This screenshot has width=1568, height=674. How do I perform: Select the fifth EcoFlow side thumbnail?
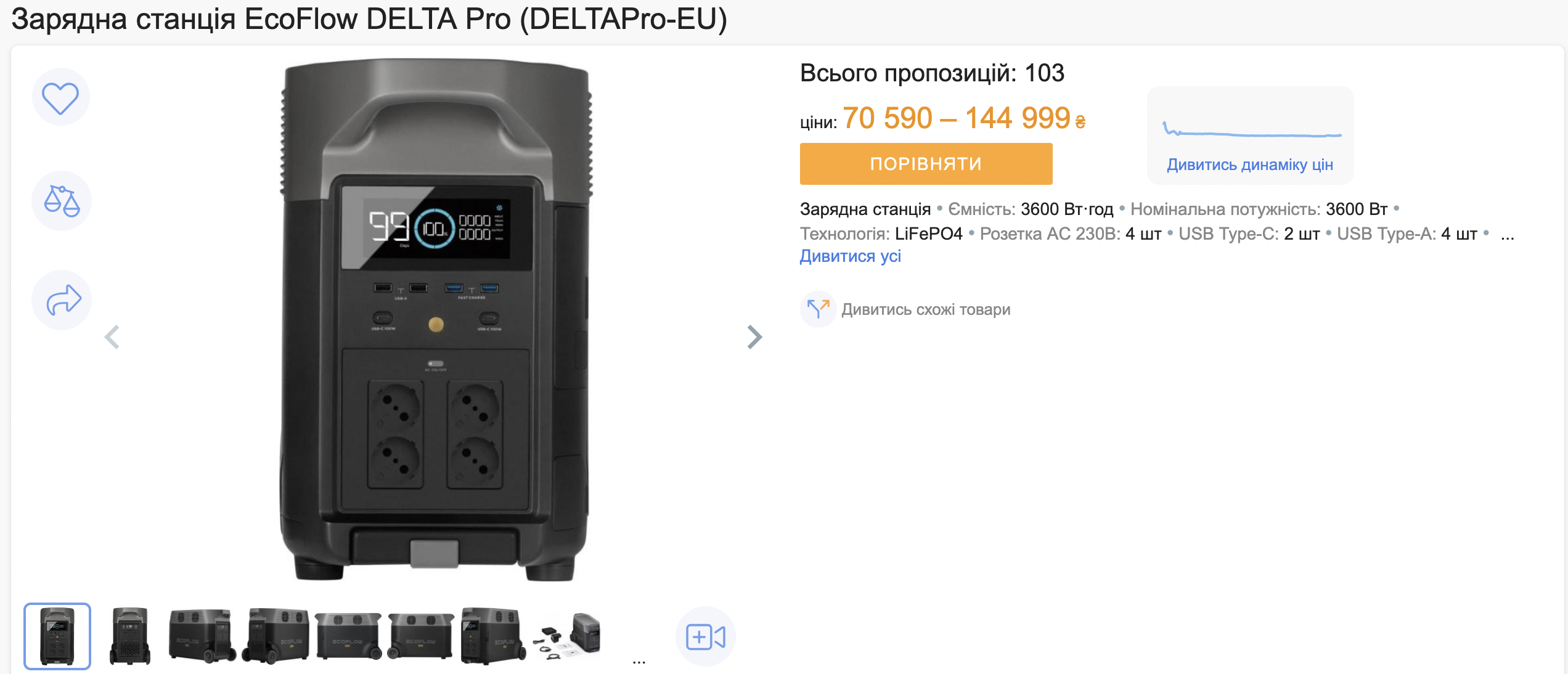point(349,636)
